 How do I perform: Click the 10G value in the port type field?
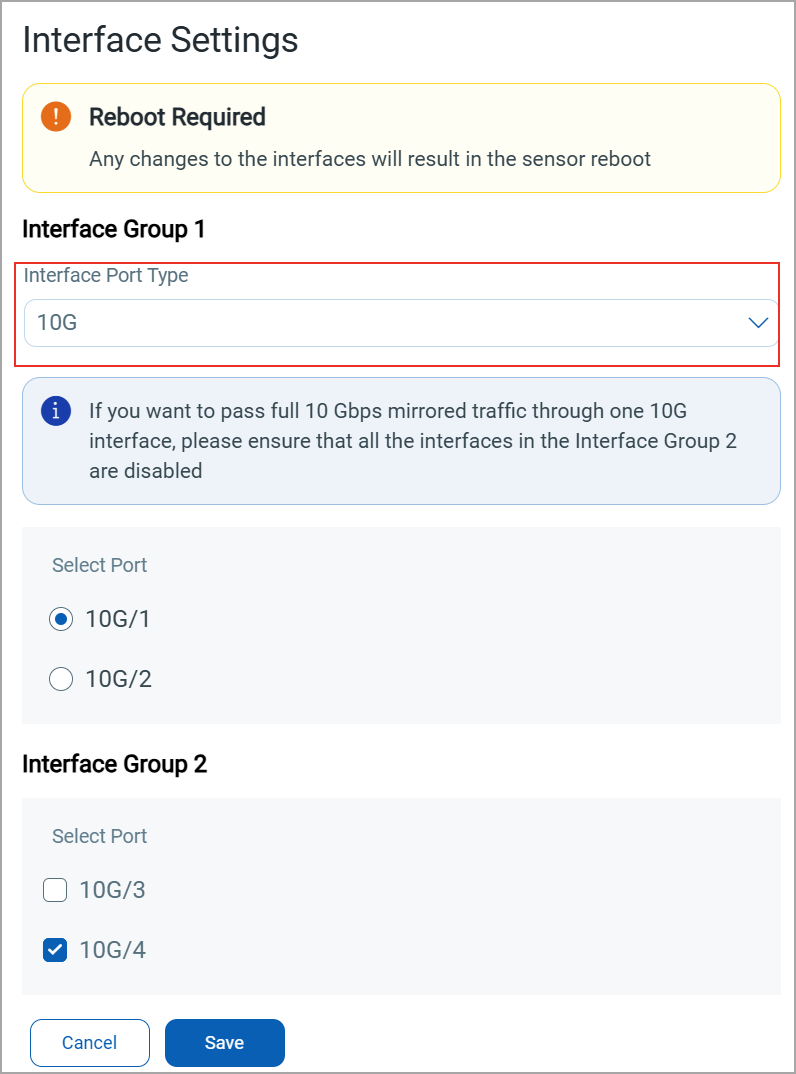pos(57,323)
